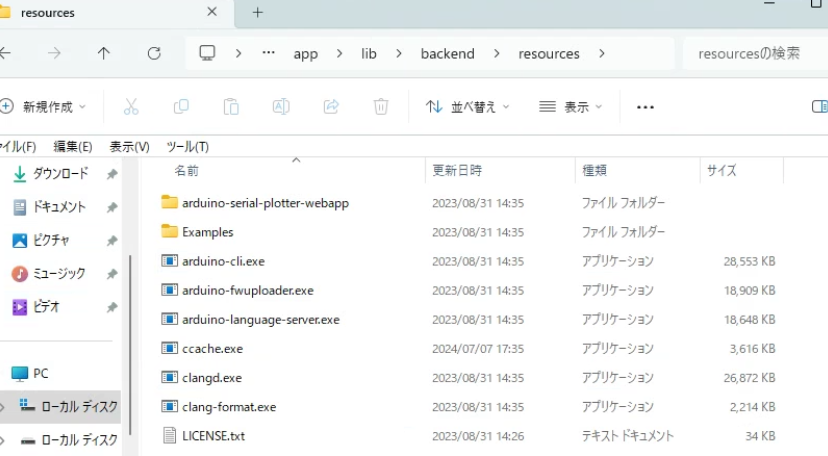The width and height of the screenshot is (828, 456).
Task: Open the ツール(T) menu
Action: (x=187, y=146)
